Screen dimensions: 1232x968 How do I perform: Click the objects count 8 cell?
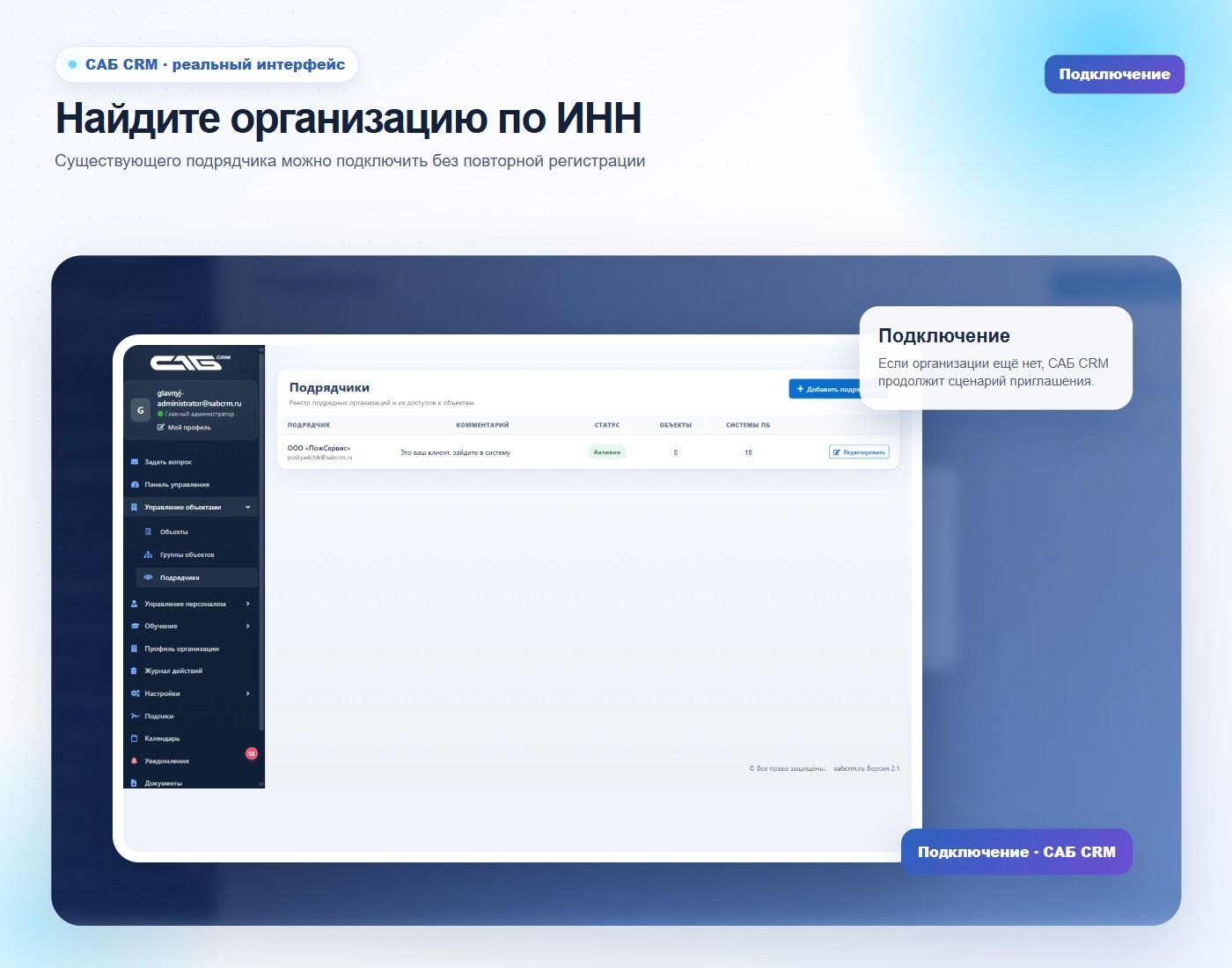pos(676,452)
